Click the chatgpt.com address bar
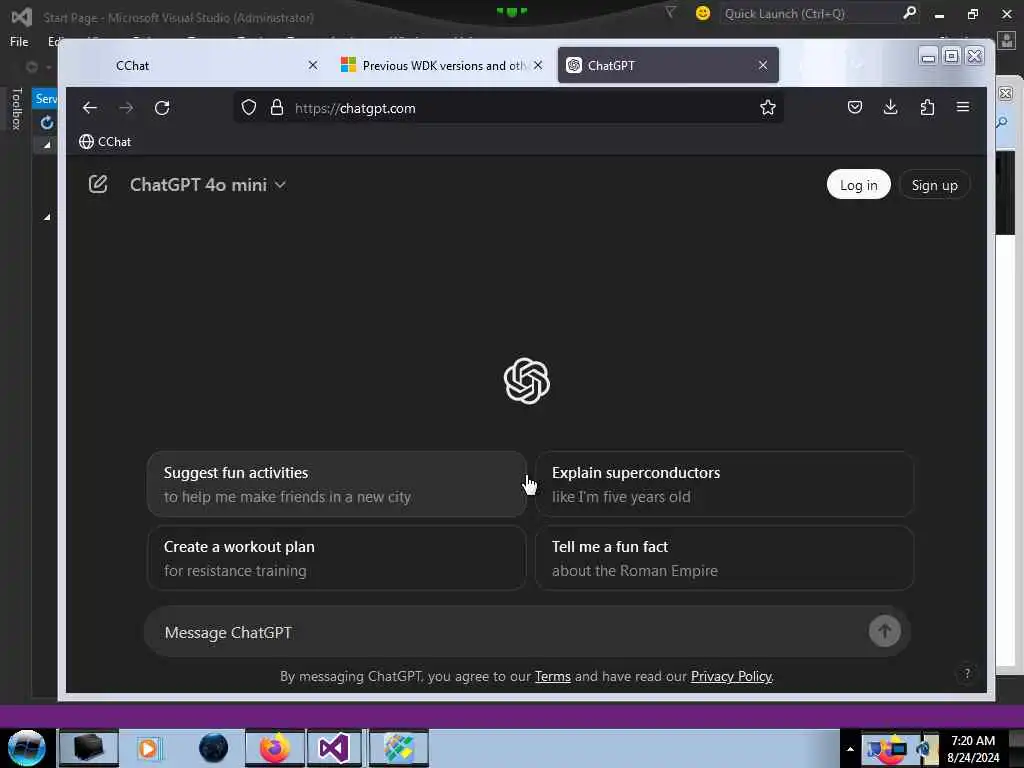 coord(509,108)
